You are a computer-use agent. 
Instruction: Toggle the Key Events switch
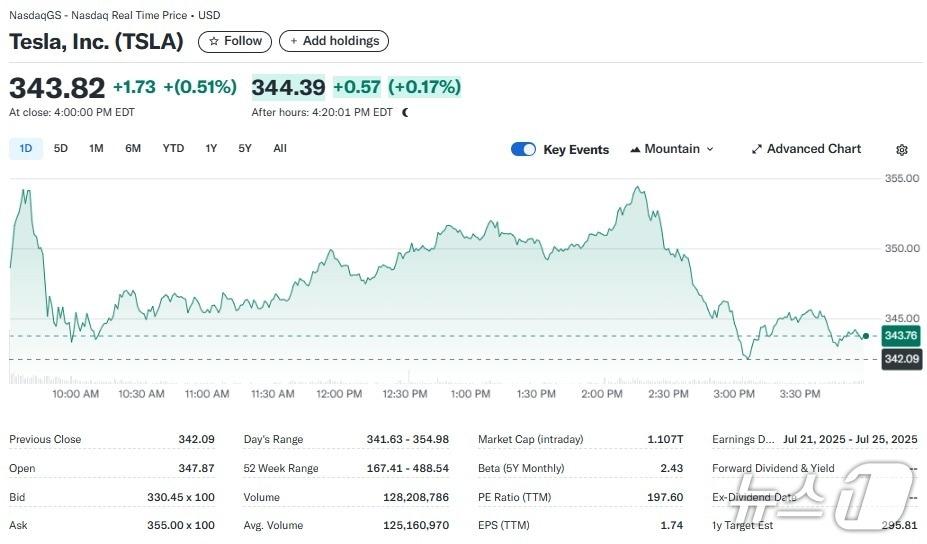(523, 149)
